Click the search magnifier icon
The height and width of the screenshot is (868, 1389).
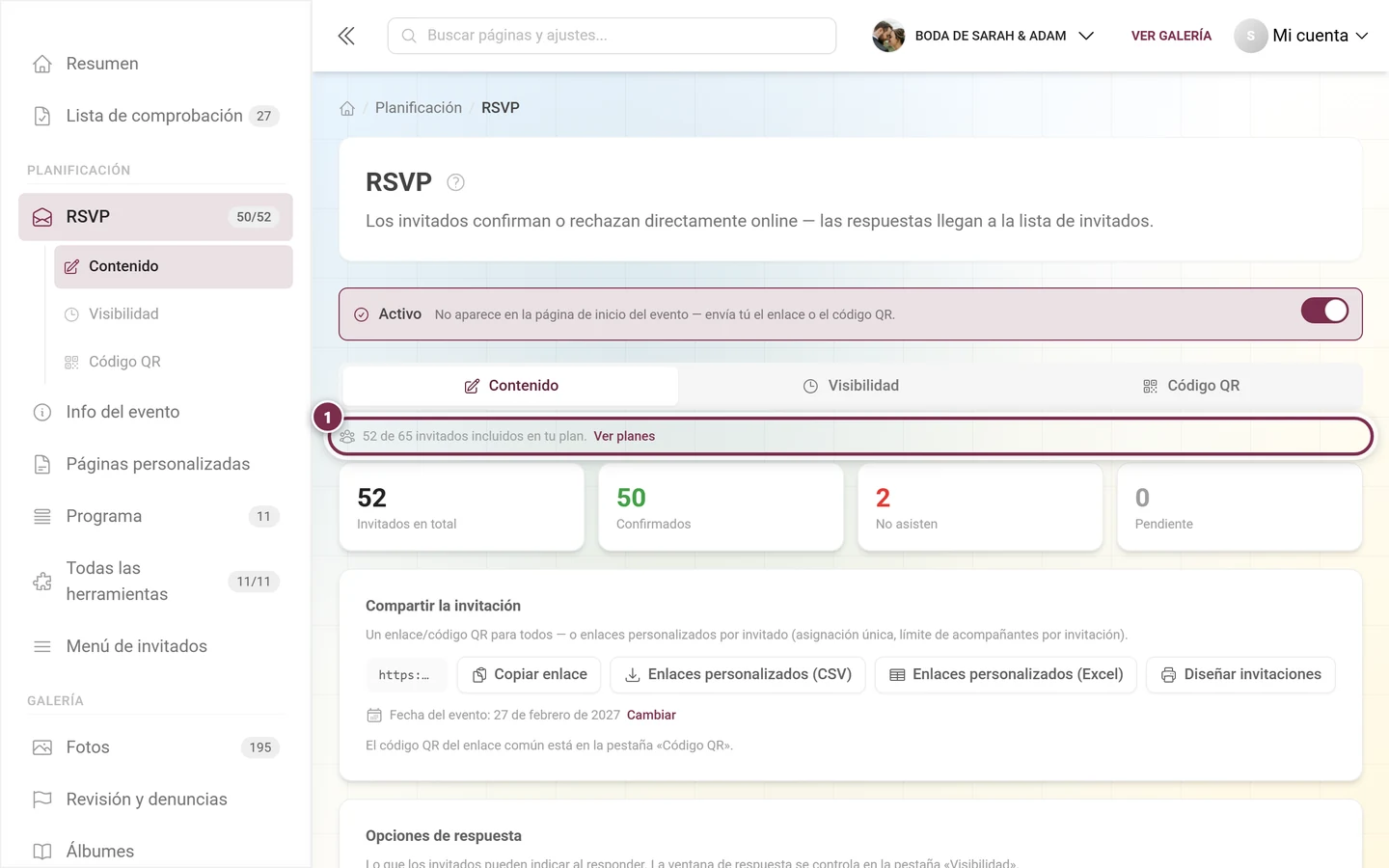(409, 36)
